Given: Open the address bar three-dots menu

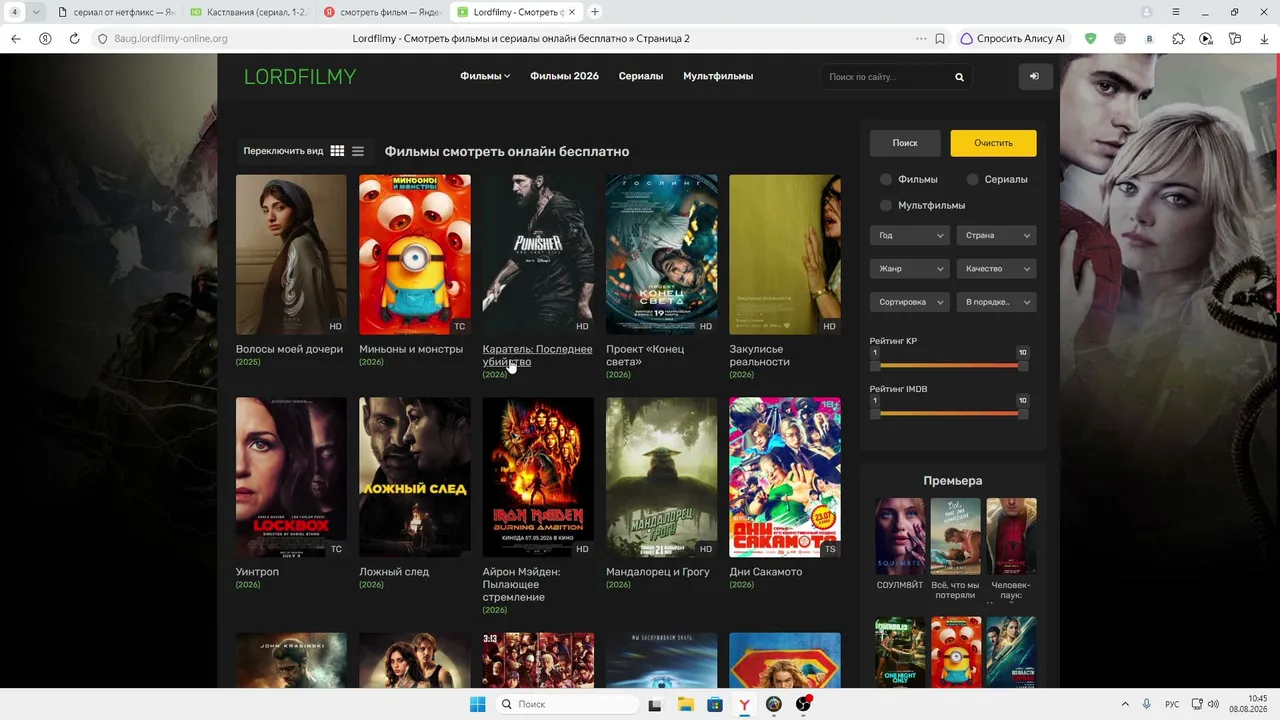Looking at the screenshot, I should (x=921, y=39).
